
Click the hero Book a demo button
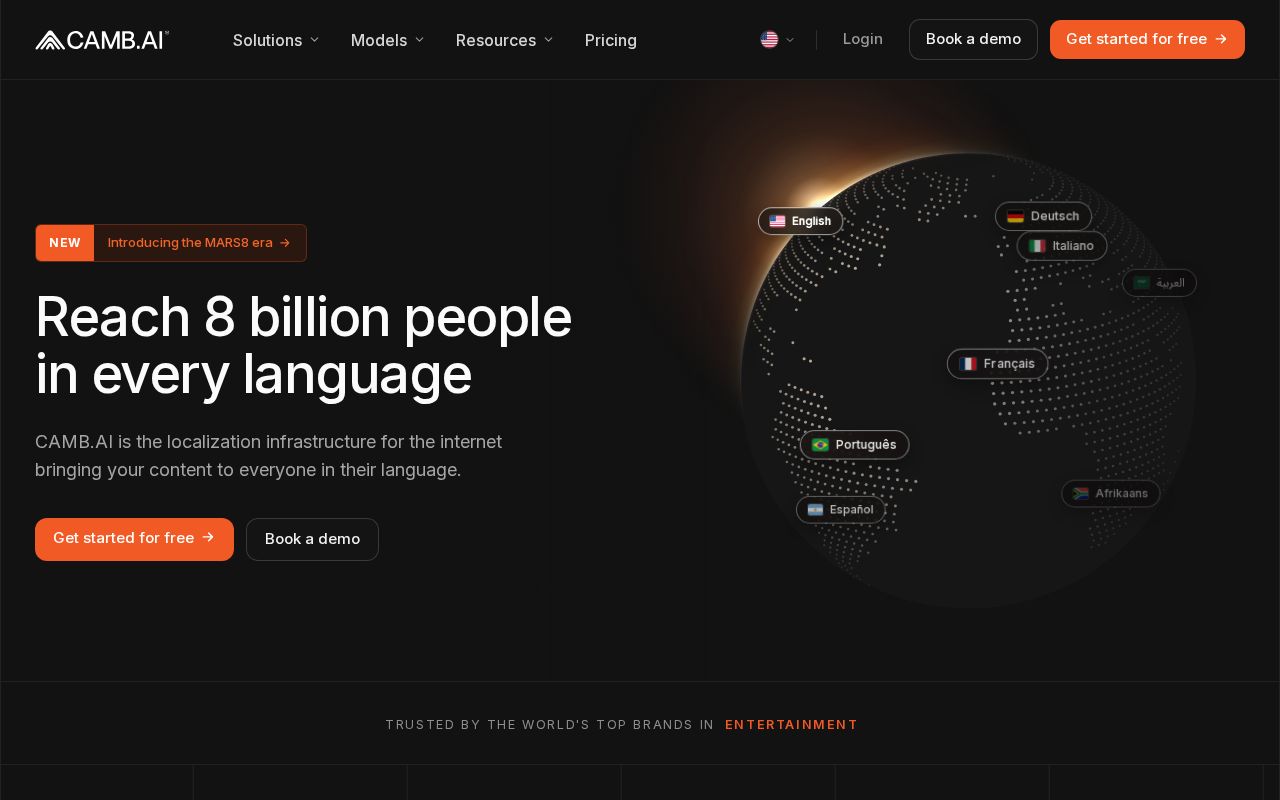tap(312, 539)
